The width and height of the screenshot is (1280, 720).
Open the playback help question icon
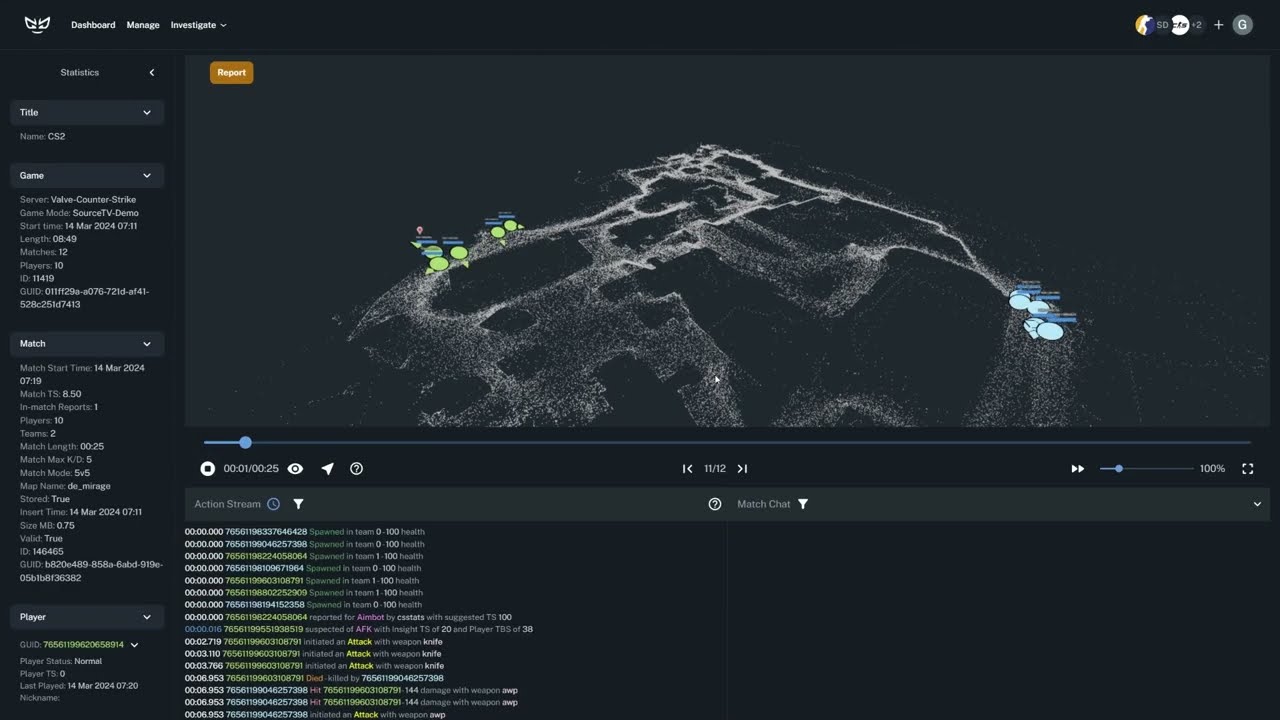356,468
